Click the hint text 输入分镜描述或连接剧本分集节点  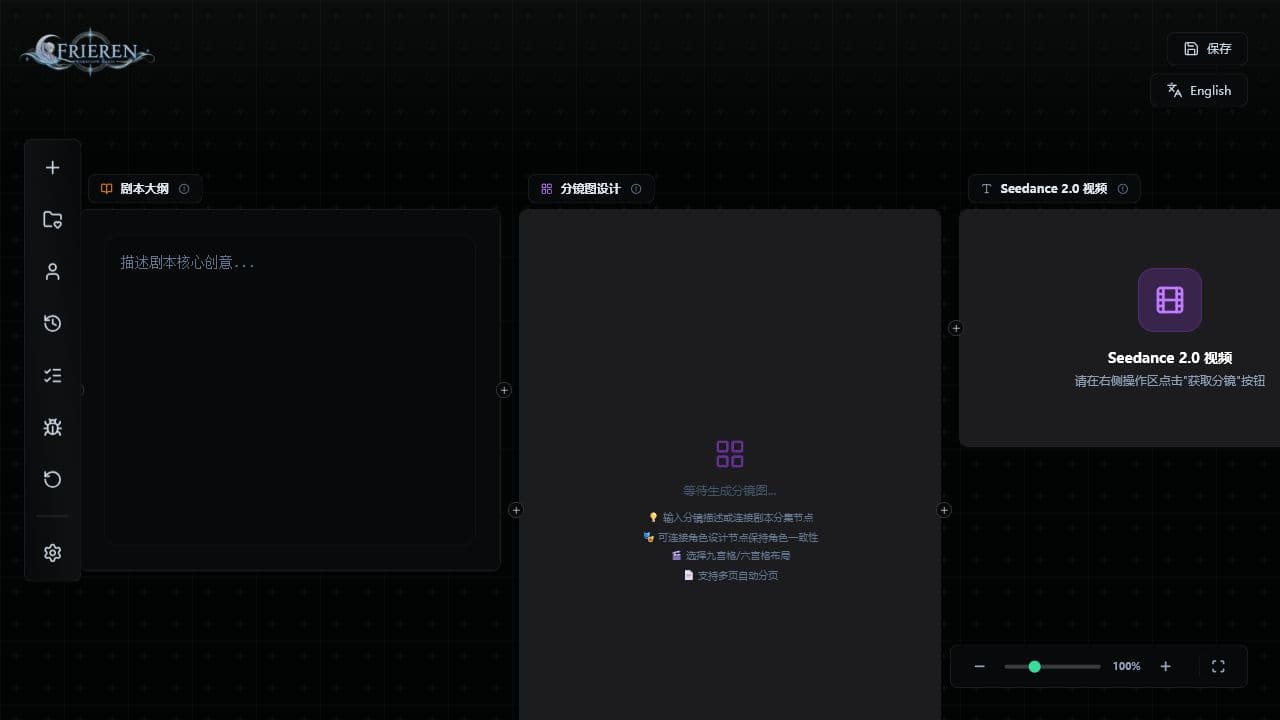tap(738, 517)
